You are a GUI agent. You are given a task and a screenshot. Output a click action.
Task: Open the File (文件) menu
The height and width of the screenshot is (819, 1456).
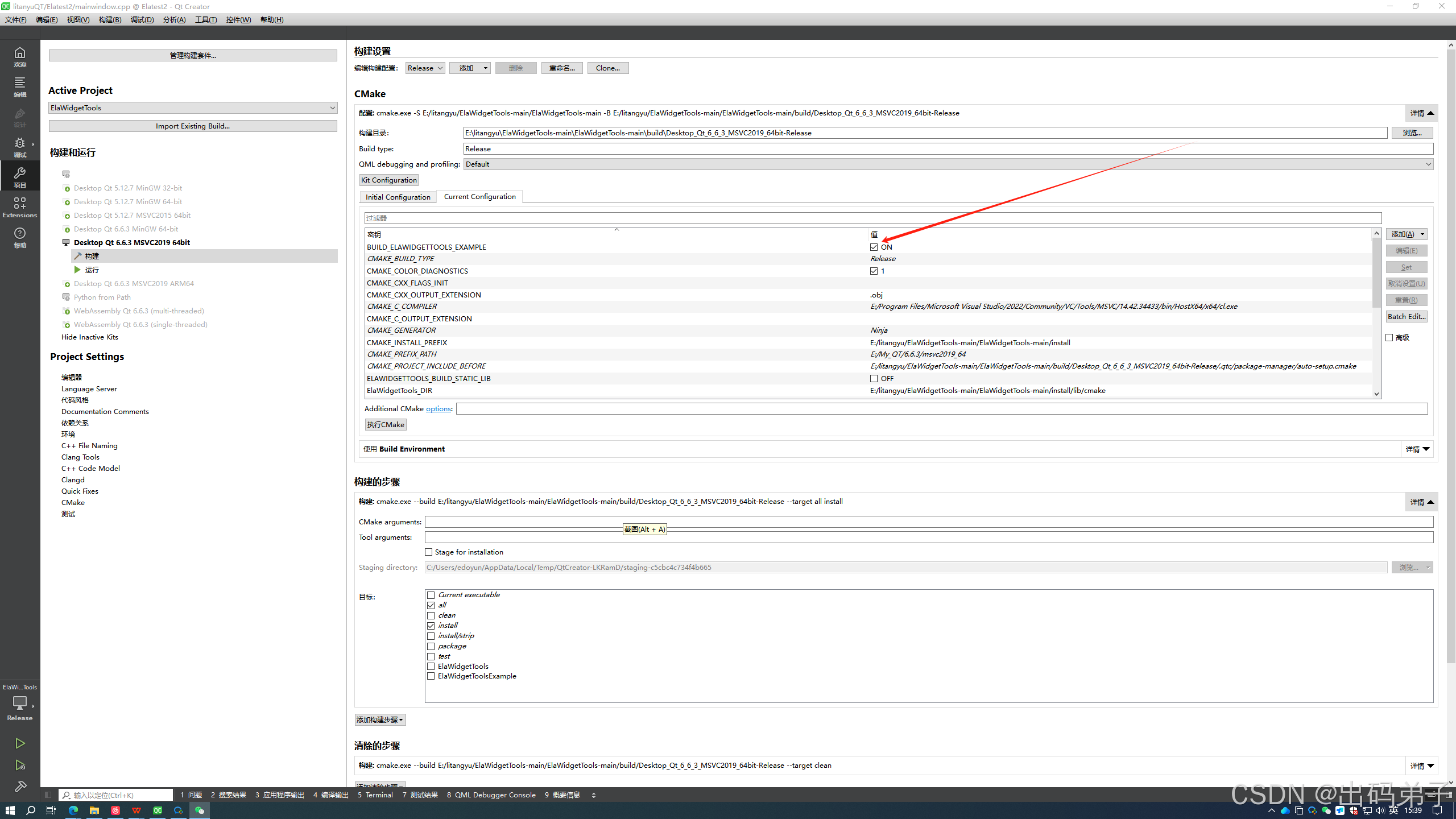[x=15, y=19]
